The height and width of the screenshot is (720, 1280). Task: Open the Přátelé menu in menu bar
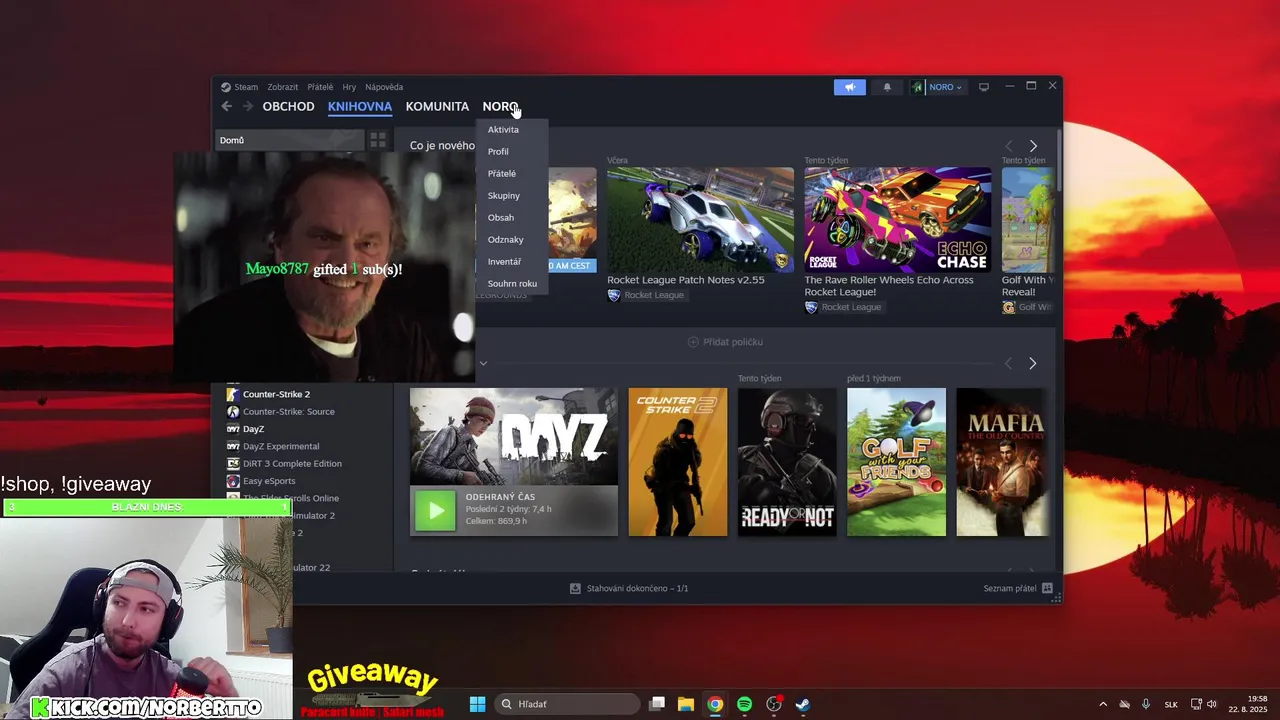320,87
